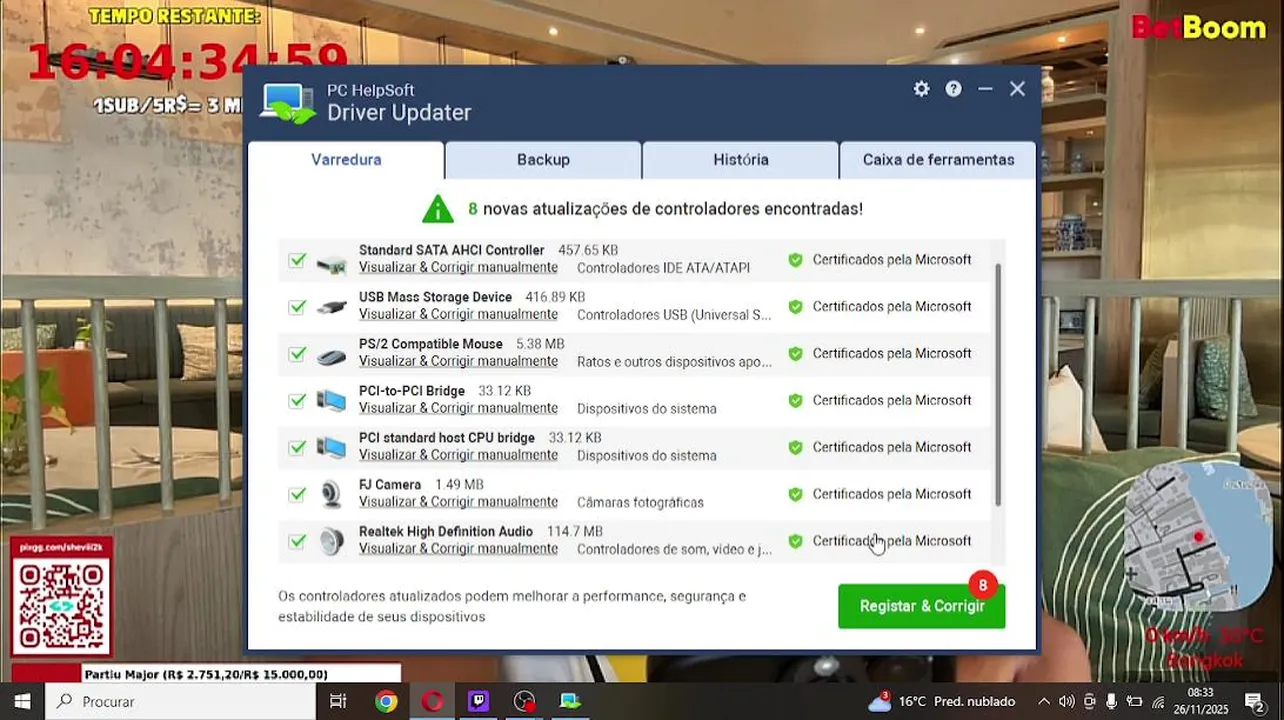Uncheck Realtek High Definition Audio checkbox

(297, 541)
